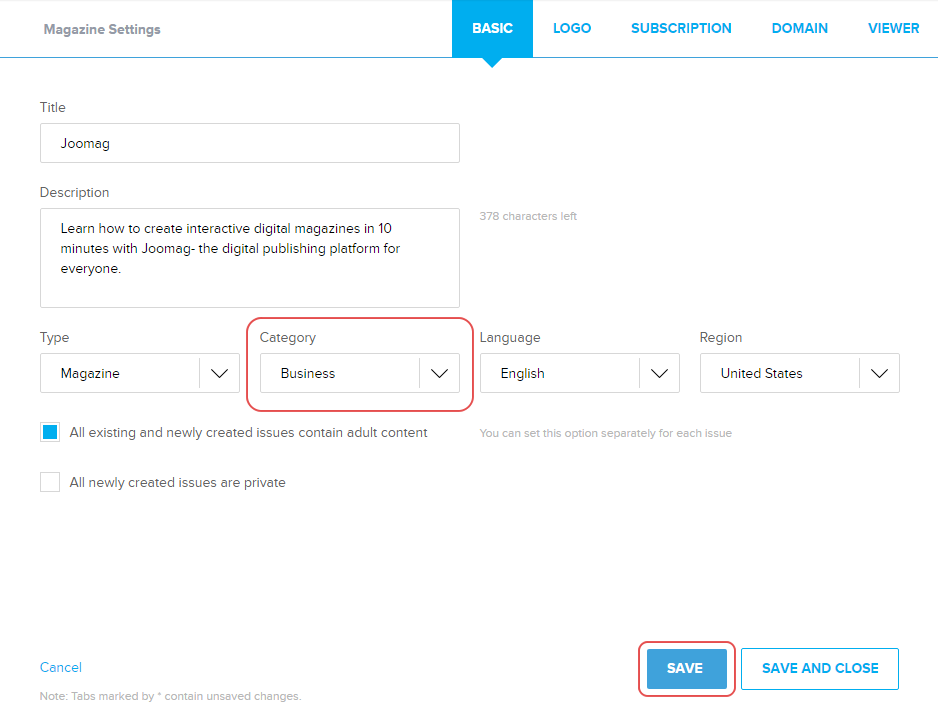Click the chevron arrow in the Type dropdown
This screenshot has width=938, height=726.
click(219, 373)
